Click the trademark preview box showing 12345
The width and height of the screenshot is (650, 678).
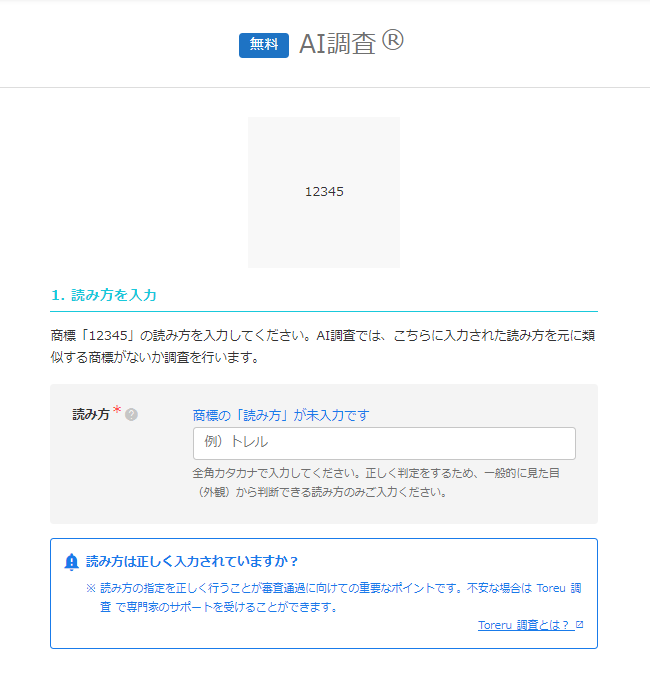pyautogui.click(x=324, y=192)
